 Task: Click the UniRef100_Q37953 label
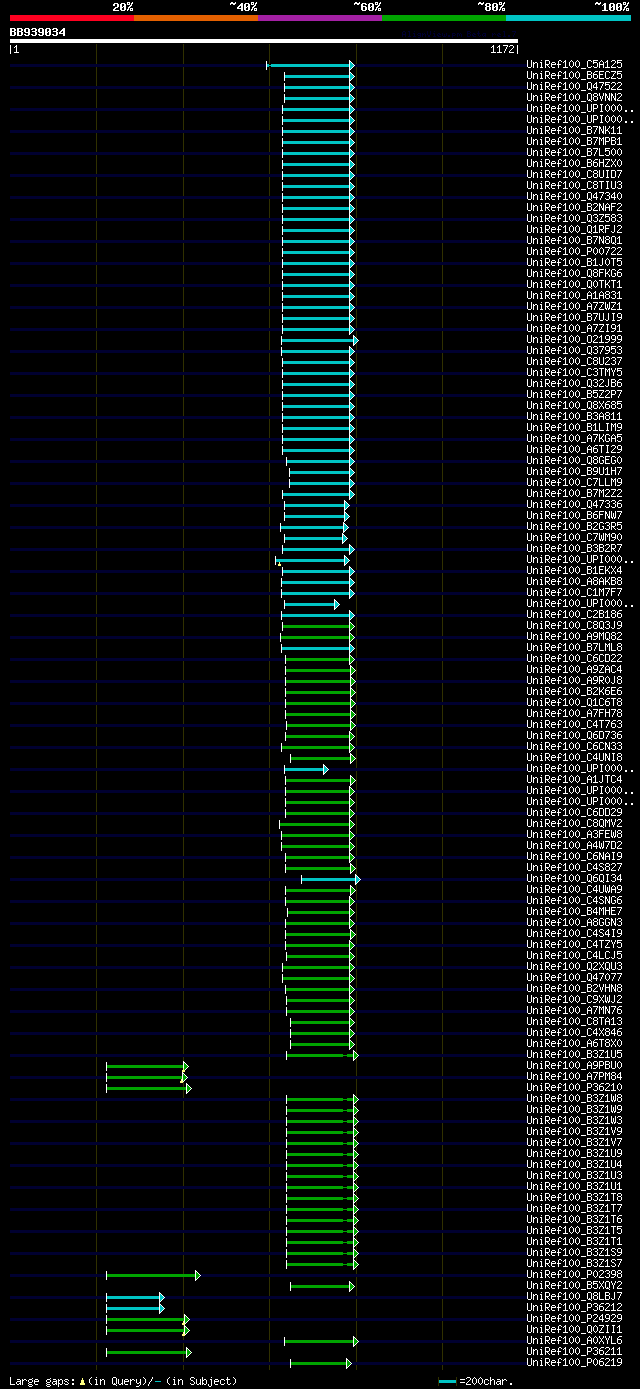[x=574, y=350]
